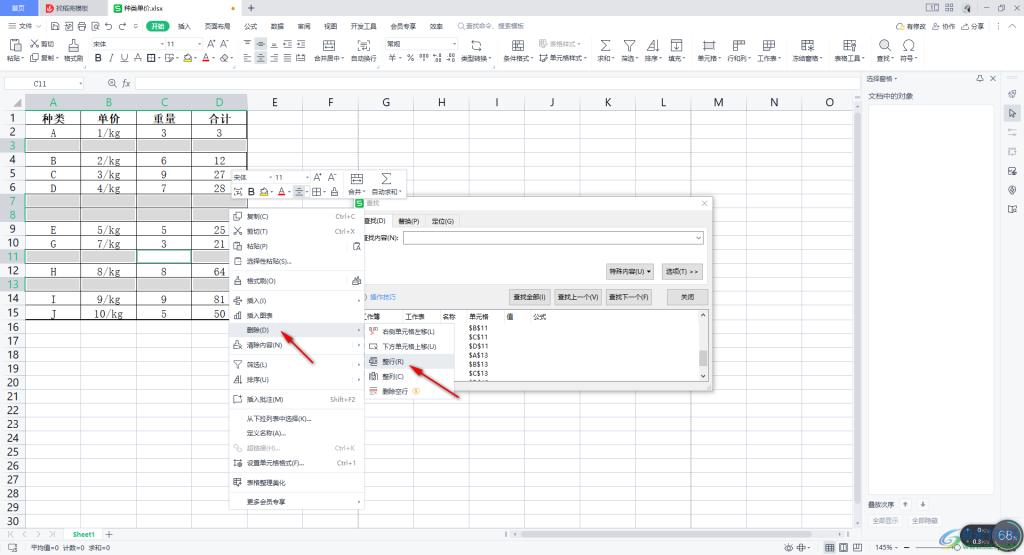Open the Filter (筛选) funnel tool
Viewport: 1024px width, 555px height.
[x=629, y=46]
